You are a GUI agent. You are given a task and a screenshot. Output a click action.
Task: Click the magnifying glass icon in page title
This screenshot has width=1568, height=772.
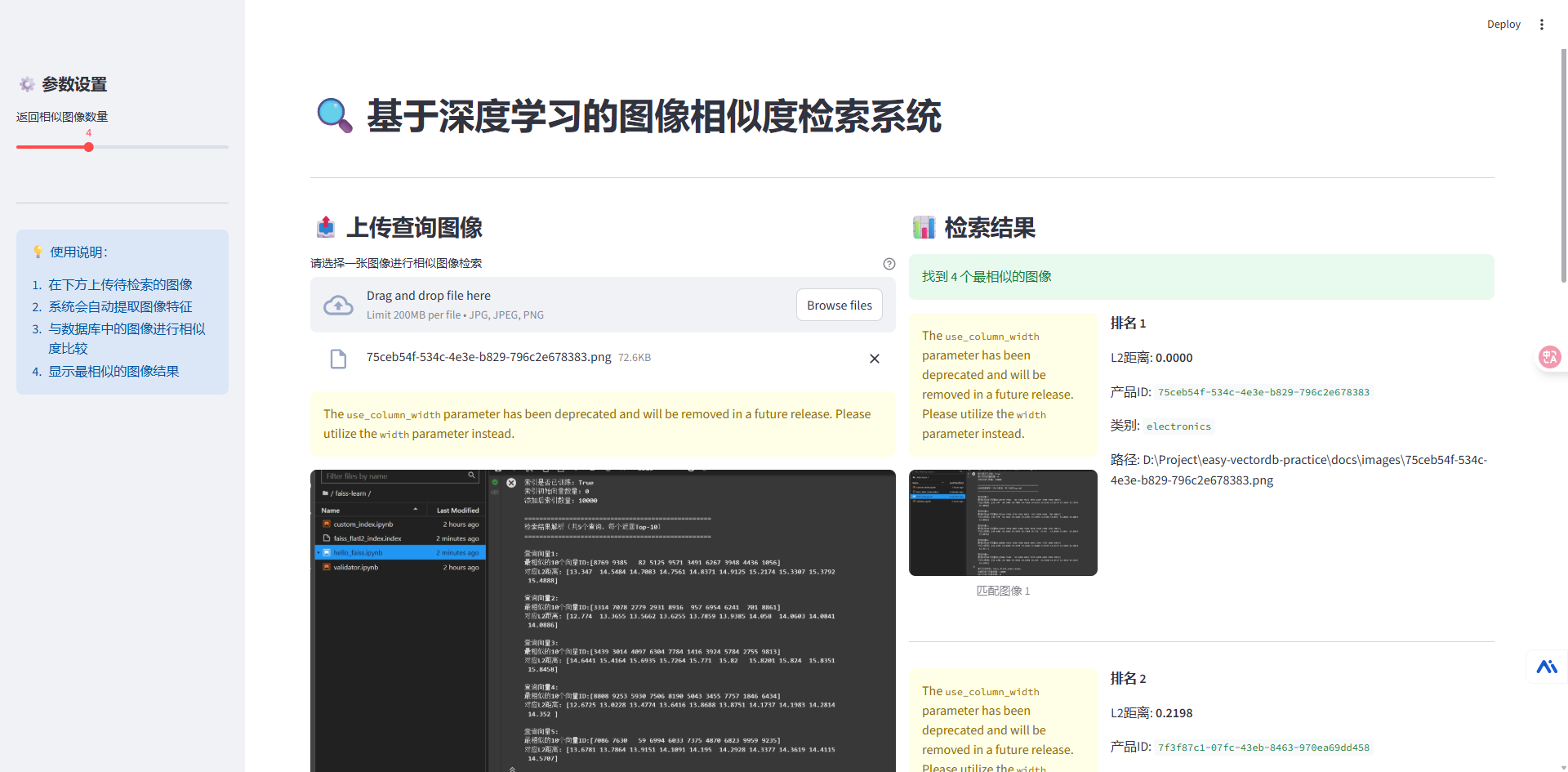coord(333,116)
